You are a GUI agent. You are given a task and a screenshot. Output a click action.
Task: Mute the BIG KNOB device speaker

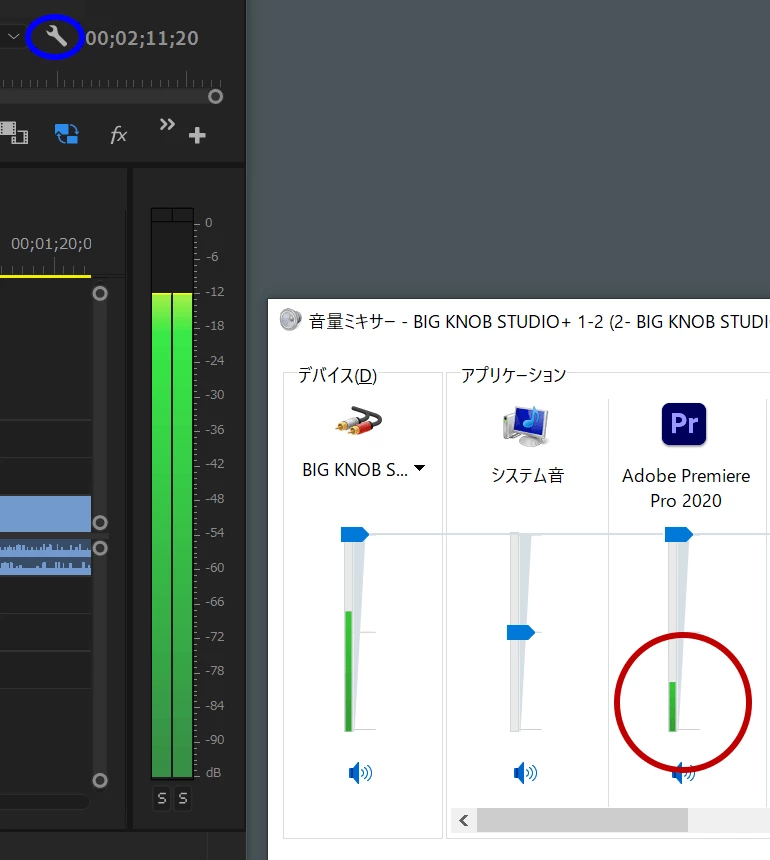(x=360, y=773)
